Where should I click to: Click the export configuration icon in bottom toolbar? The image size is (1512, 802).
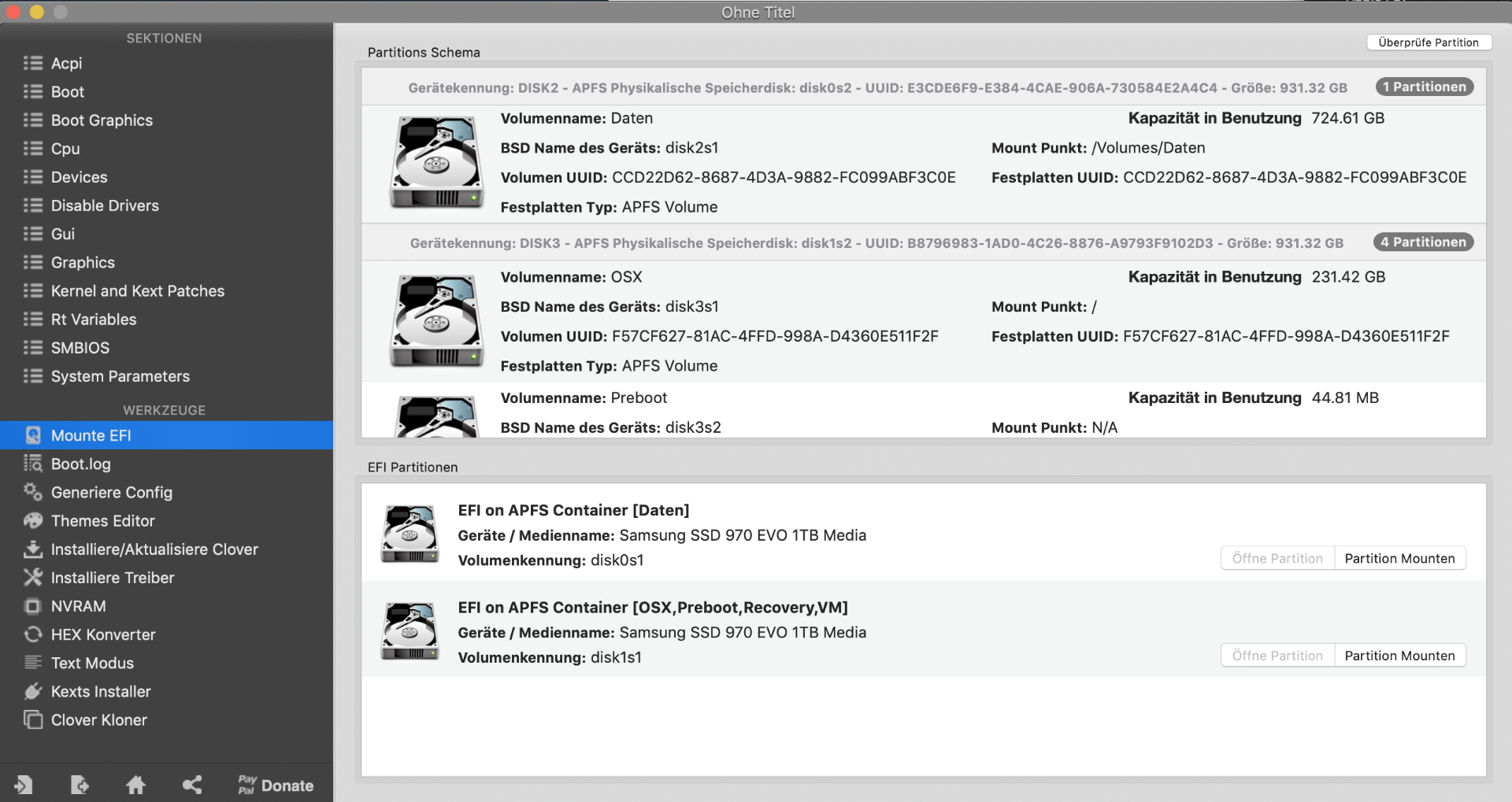(80, 785)
